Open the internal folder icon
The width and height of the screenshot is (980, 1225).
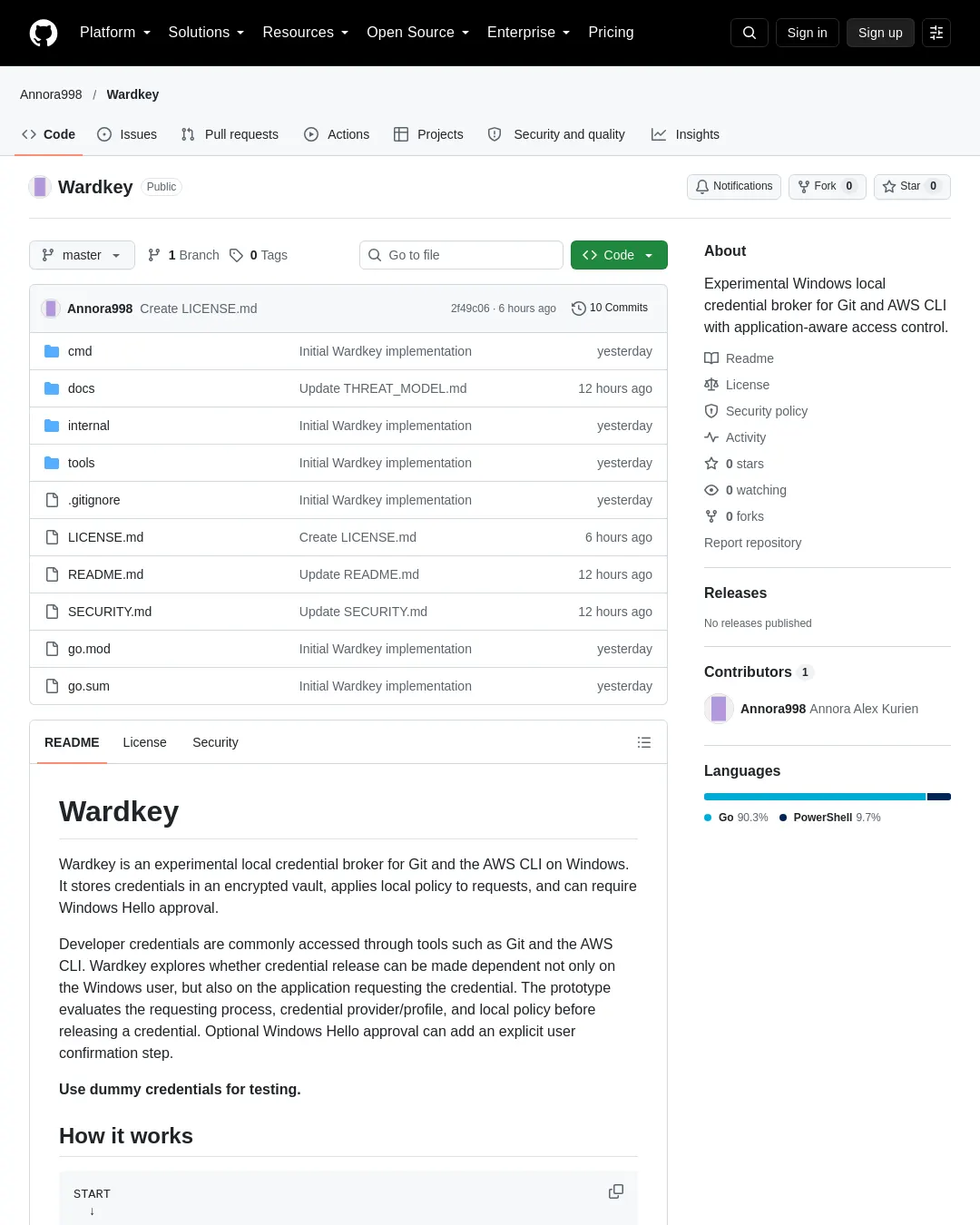53,426
